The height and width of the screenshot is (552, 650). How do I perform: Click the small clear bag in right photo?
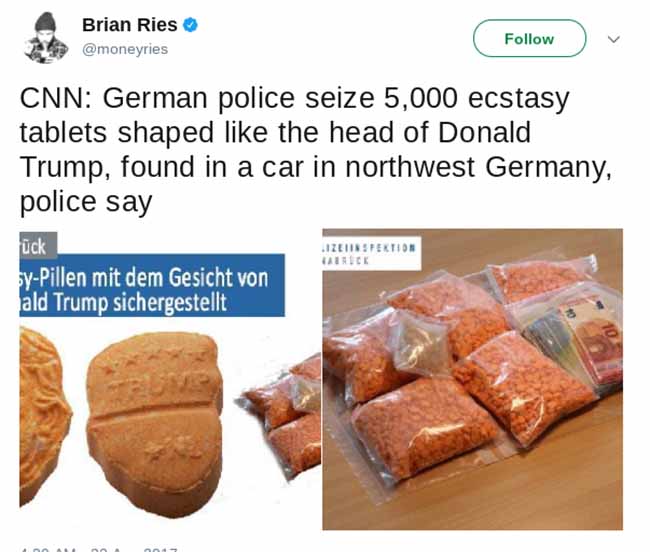click(x=420, y=345)
